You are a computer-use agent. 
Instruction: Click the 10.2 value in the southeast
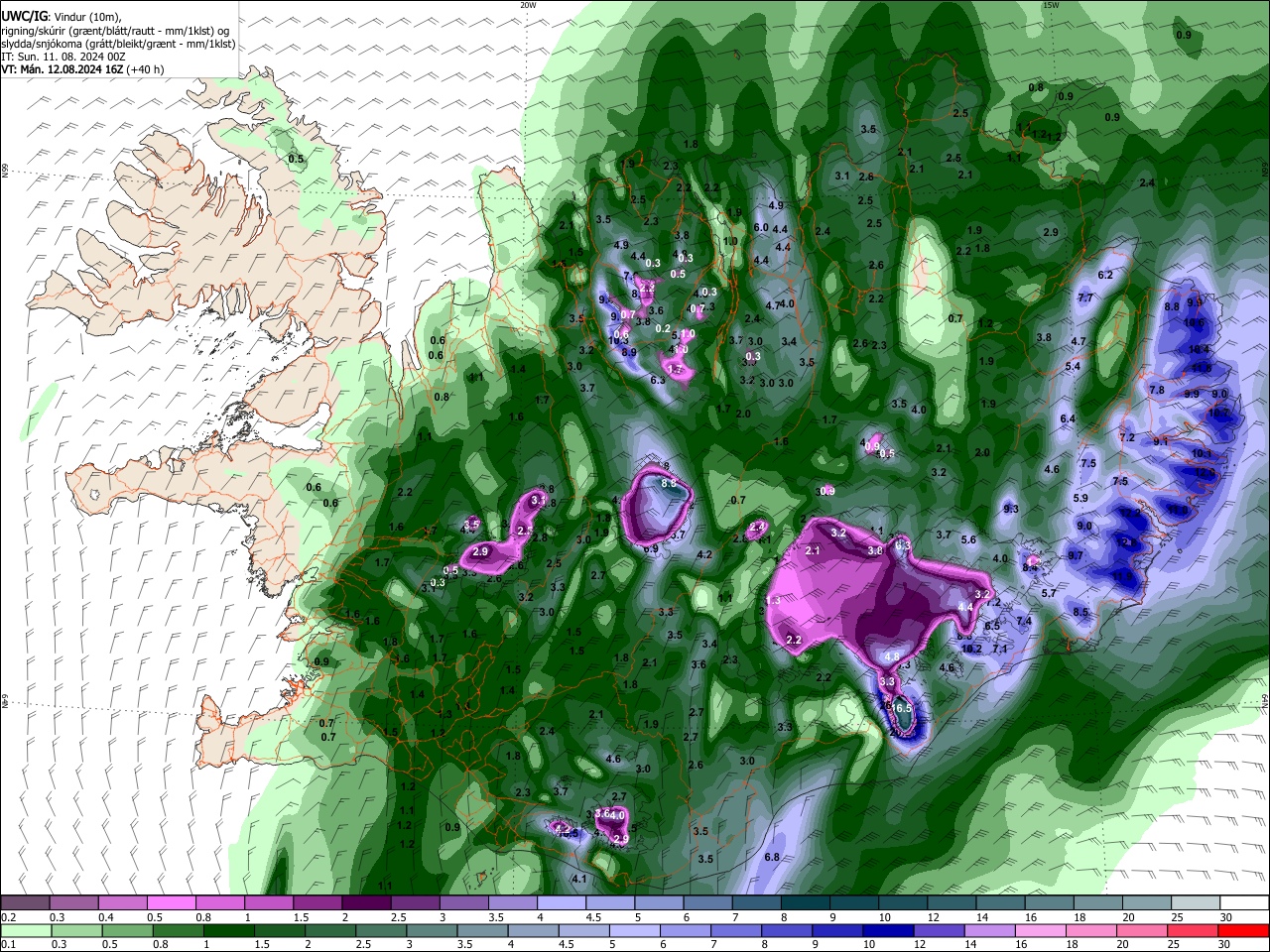(x=972, y=649)
